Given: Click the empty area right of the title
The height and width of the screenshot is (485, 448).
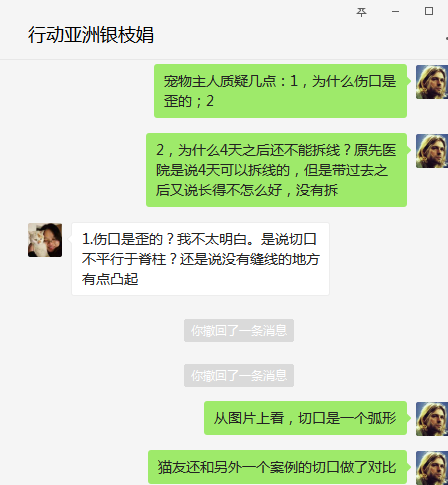Looking at the screenshot, I should point(297,35).
